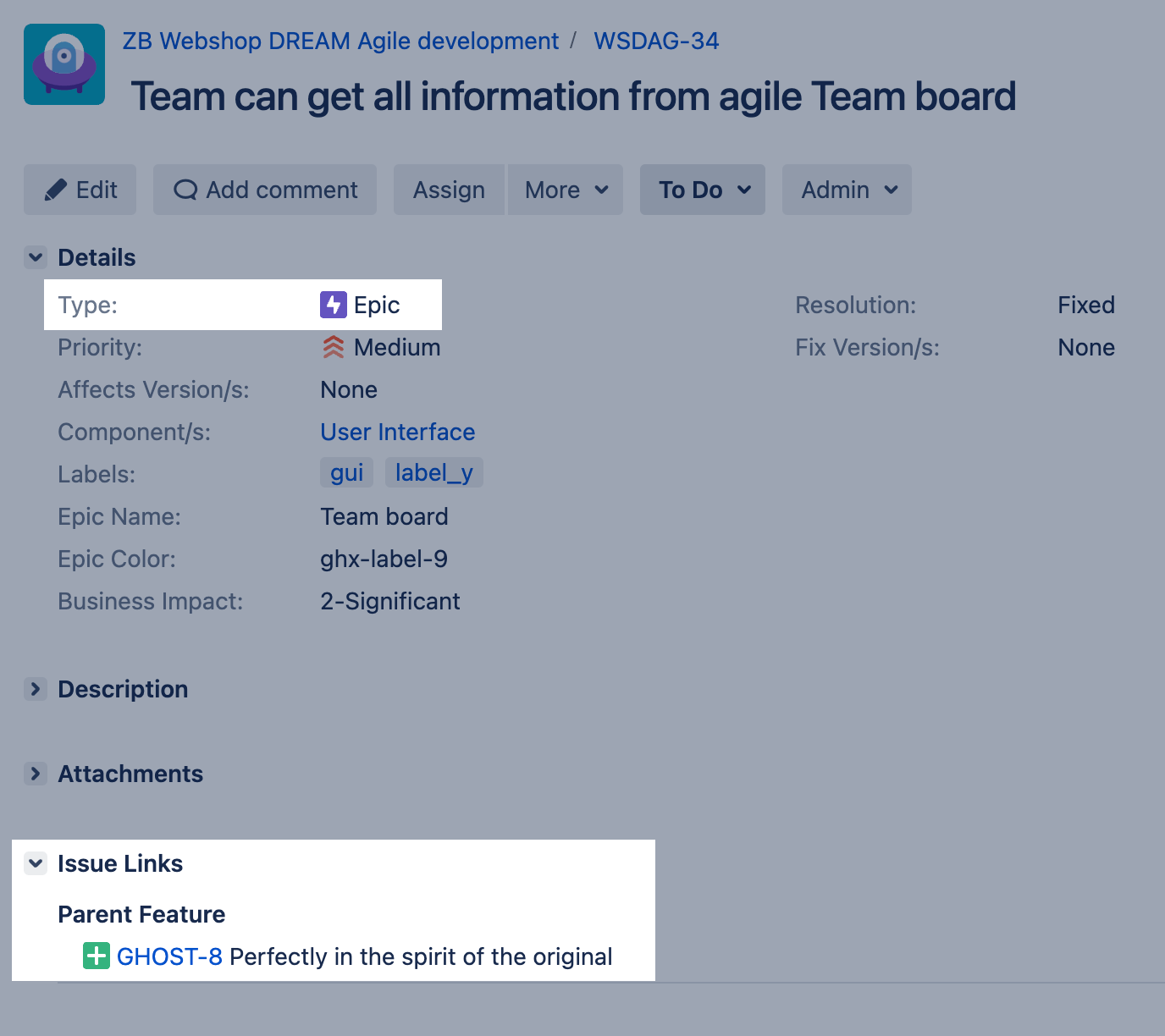Viewport: 1165px width, 1036px height.
Task: Expand the Description section
Action: point(36,689)
